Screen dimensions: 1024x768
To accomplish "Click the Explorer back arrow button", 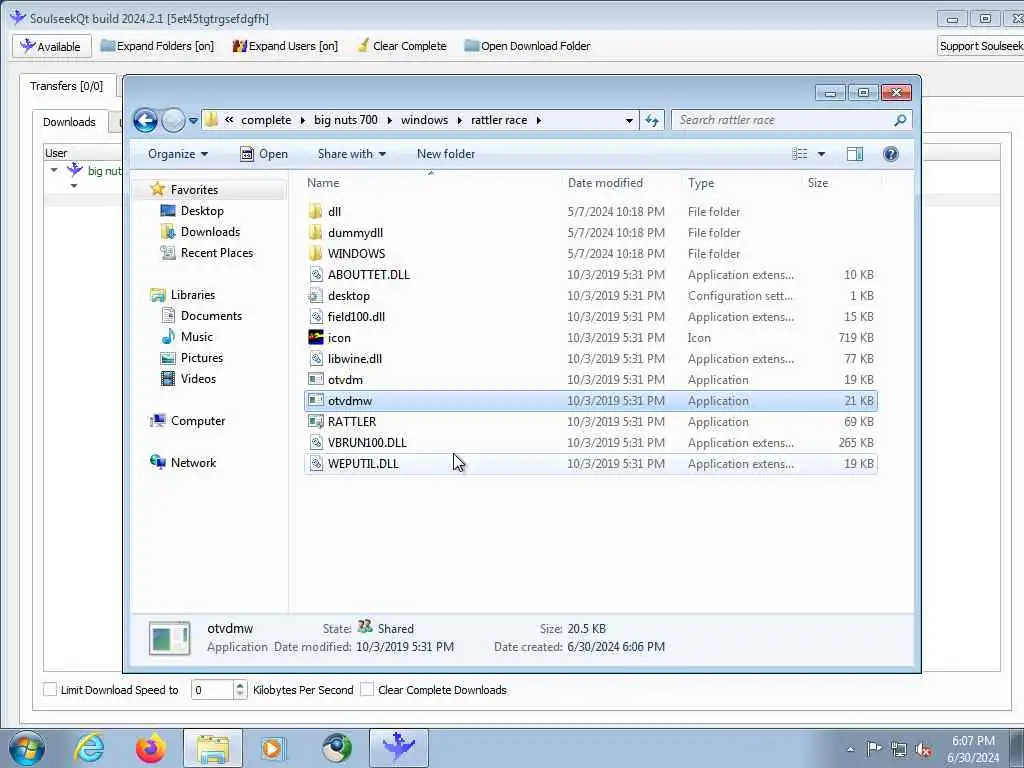I will click(145, 120).
